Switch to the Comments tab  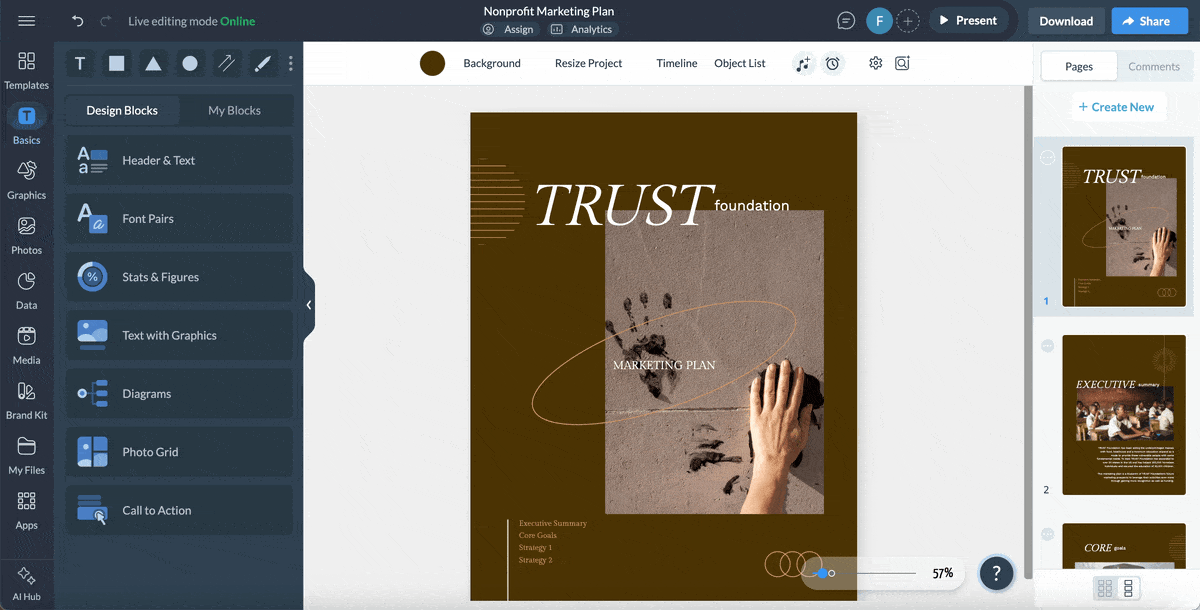1154,66
